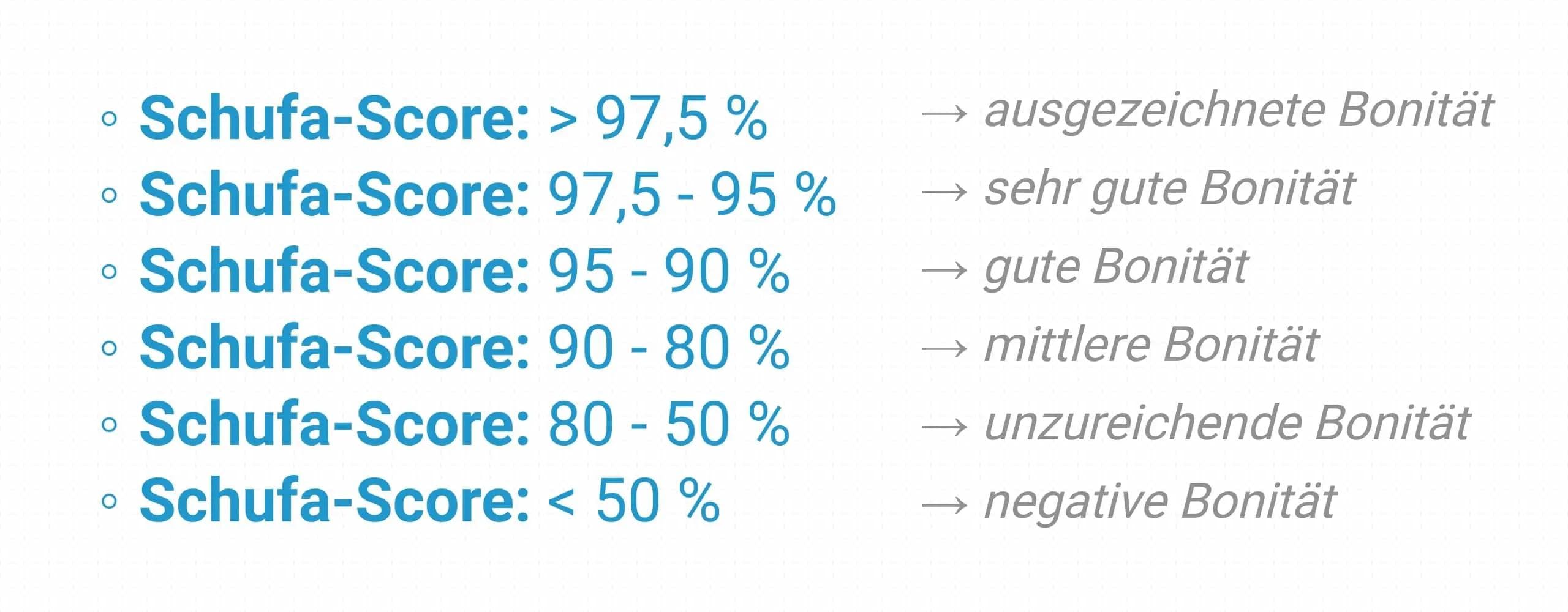The height and width of the screenshot is (612, 1568).
Task: Click the arrow before gute Bonität
Action: tap(944, 271)
